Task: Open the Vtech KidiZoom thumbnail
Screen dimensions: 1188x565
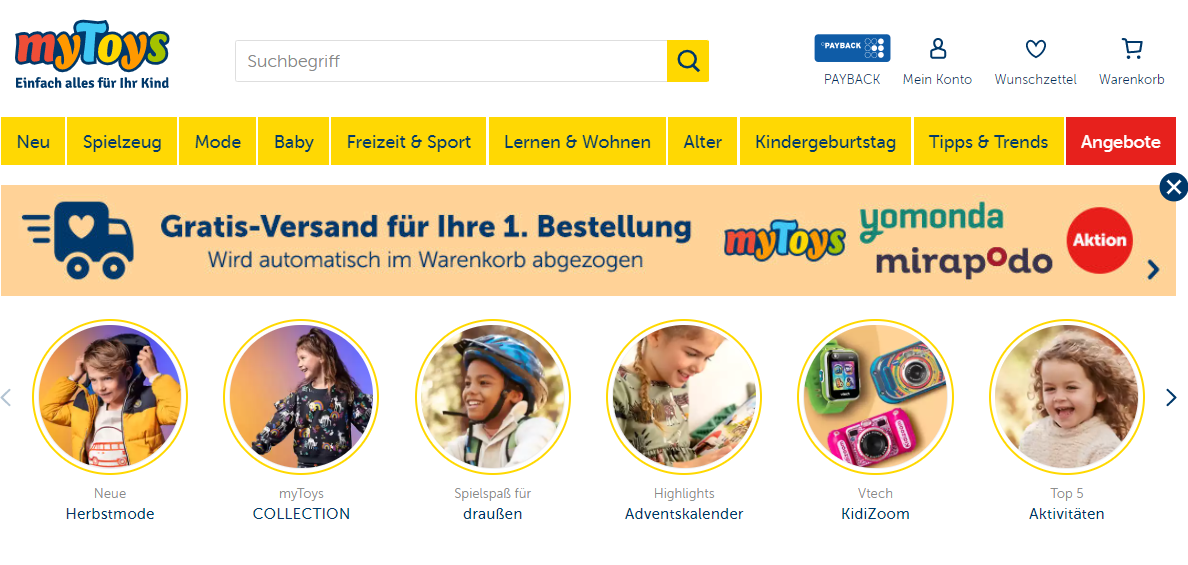Action: (x=875, y=397)
